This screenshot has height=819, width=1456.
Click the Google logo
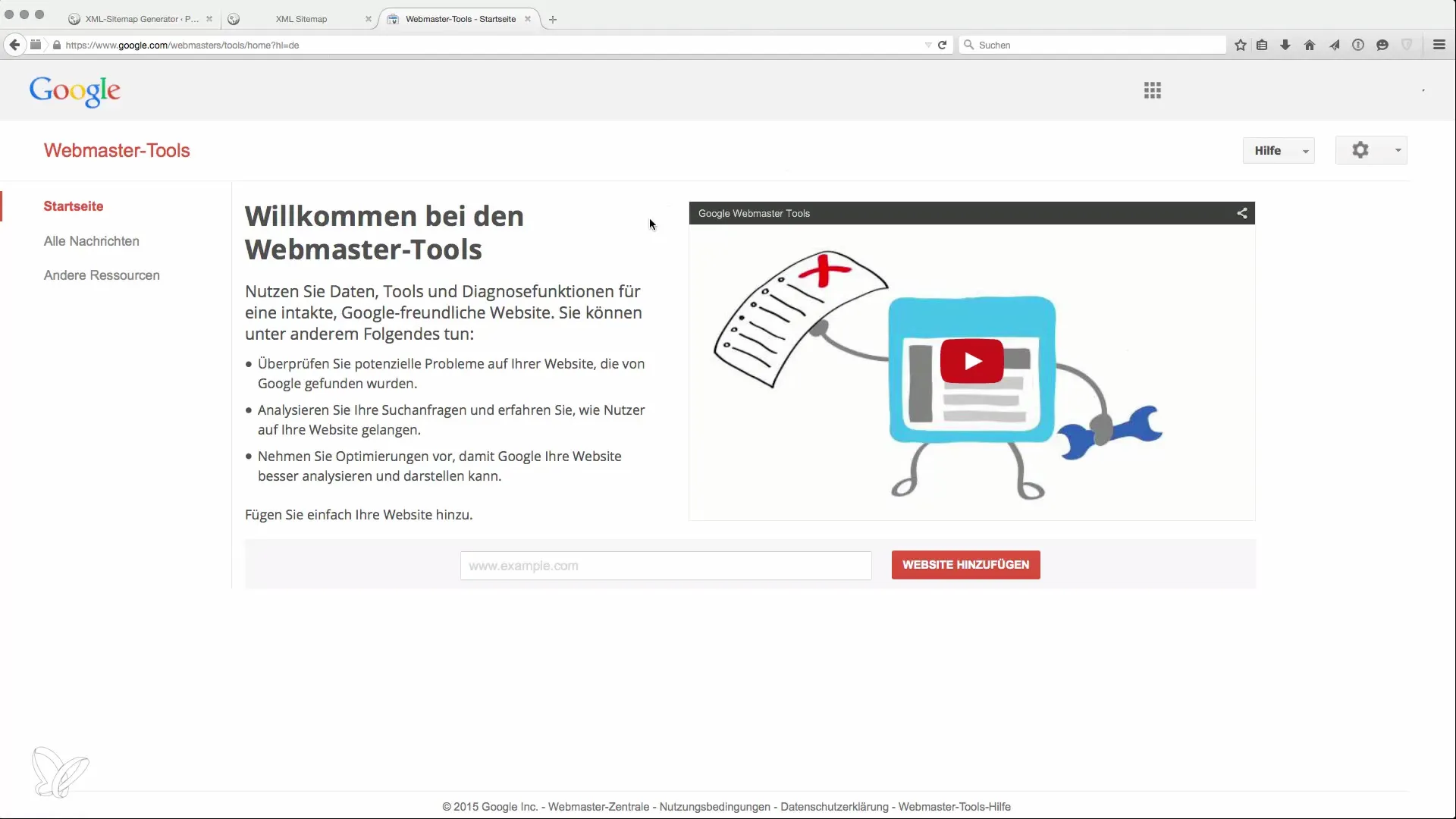75,91
